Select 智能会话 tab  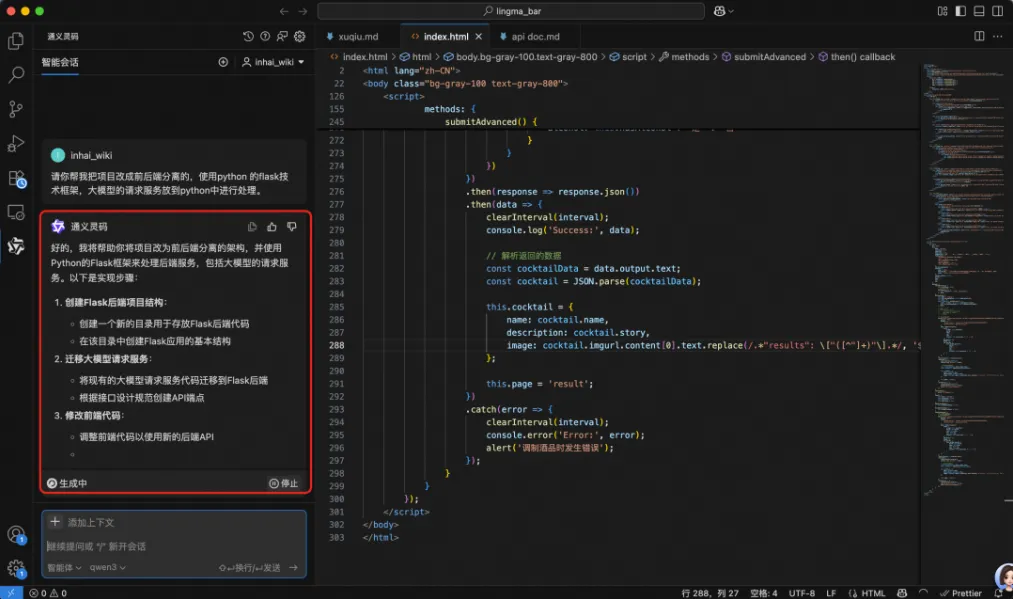click(x=60, y=62)
